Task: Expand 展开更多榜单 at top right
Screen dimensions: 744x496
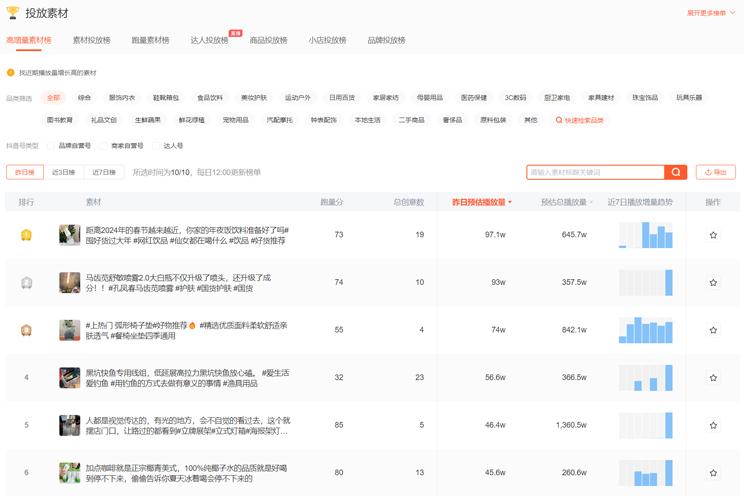Action: point(712,13)
